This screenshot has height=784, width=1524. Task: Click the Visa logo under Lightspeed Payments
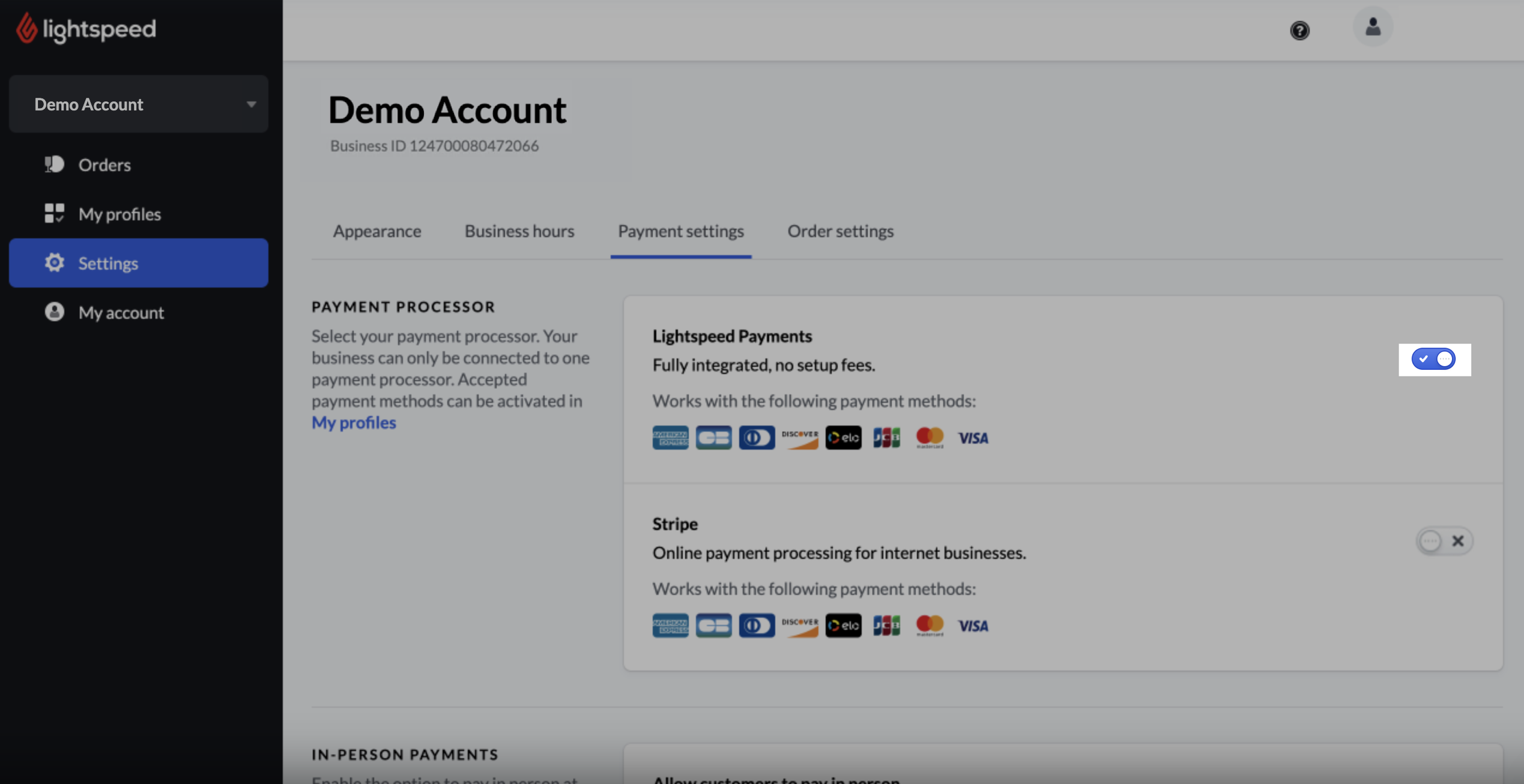(x=973, y=438)
